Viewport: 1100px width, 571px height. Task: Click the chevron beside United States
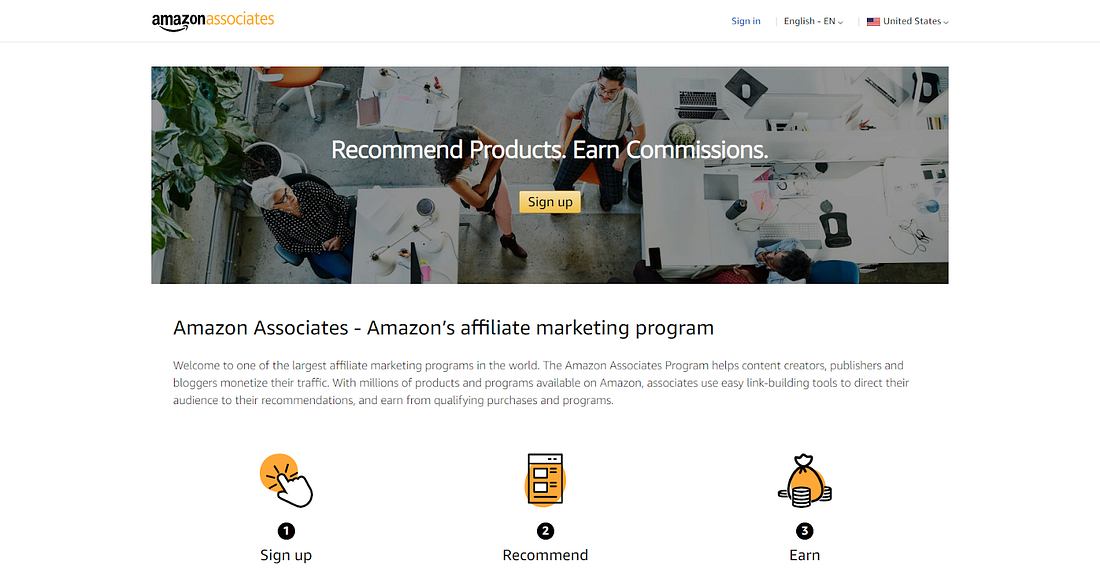tap(946, 22)
